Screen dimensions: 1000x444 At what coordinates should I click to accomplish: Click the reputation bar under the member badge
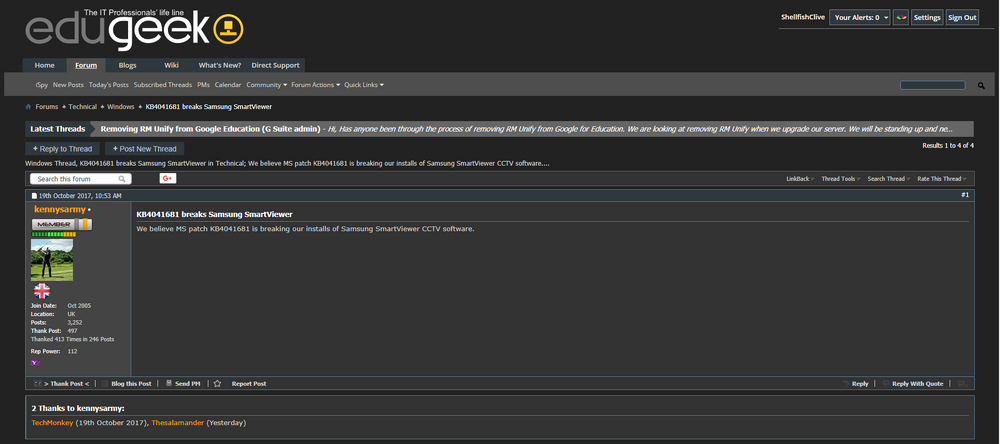click(53, 235)
